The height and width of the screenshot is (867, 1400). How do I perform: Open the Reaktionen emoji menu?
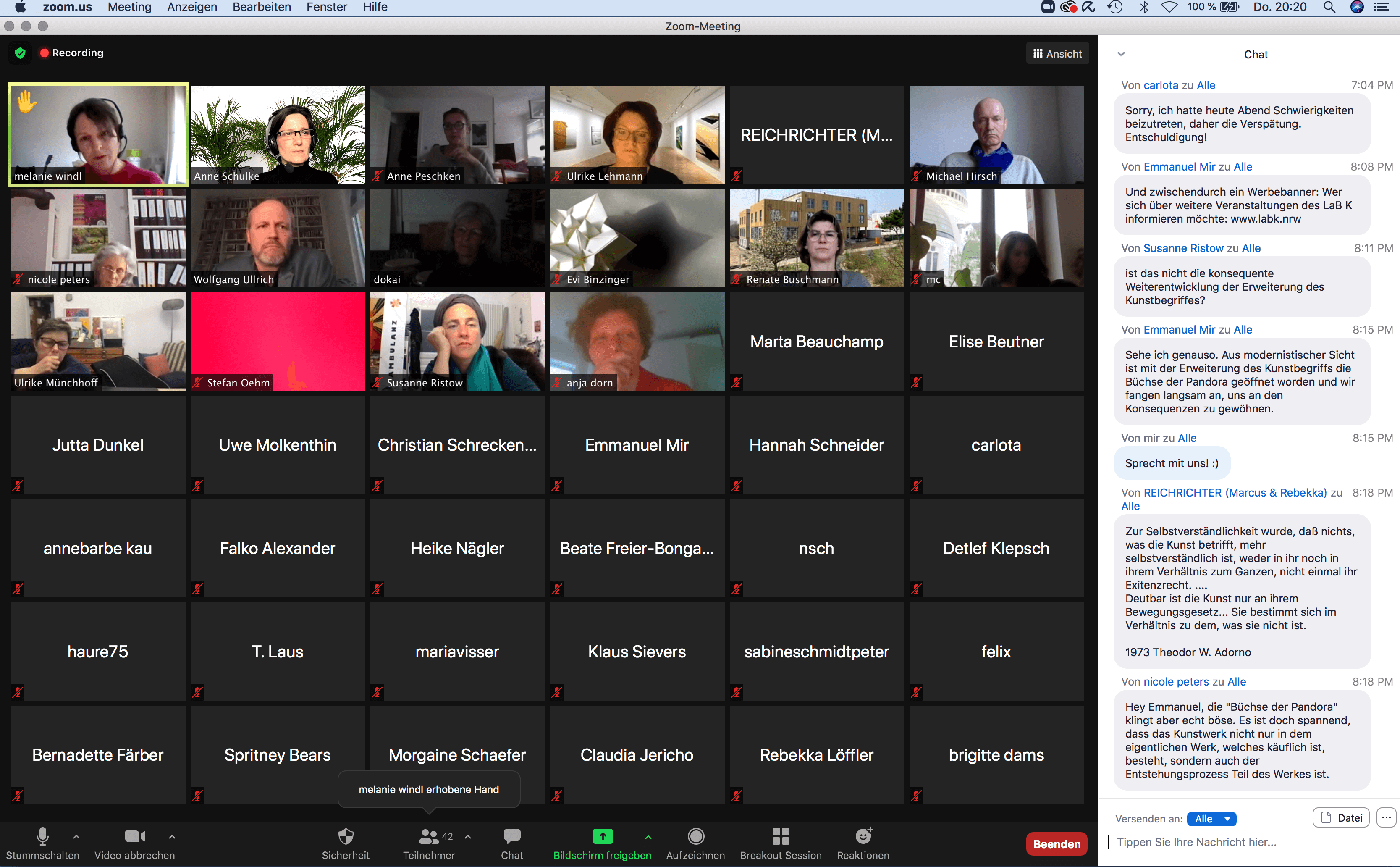pos(863,837)
